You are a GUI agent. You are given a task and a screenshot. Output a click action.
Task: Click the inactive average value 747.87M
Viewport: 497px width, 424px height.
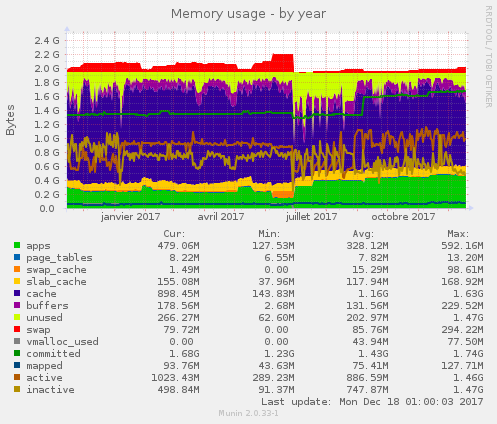pos(367,390)
